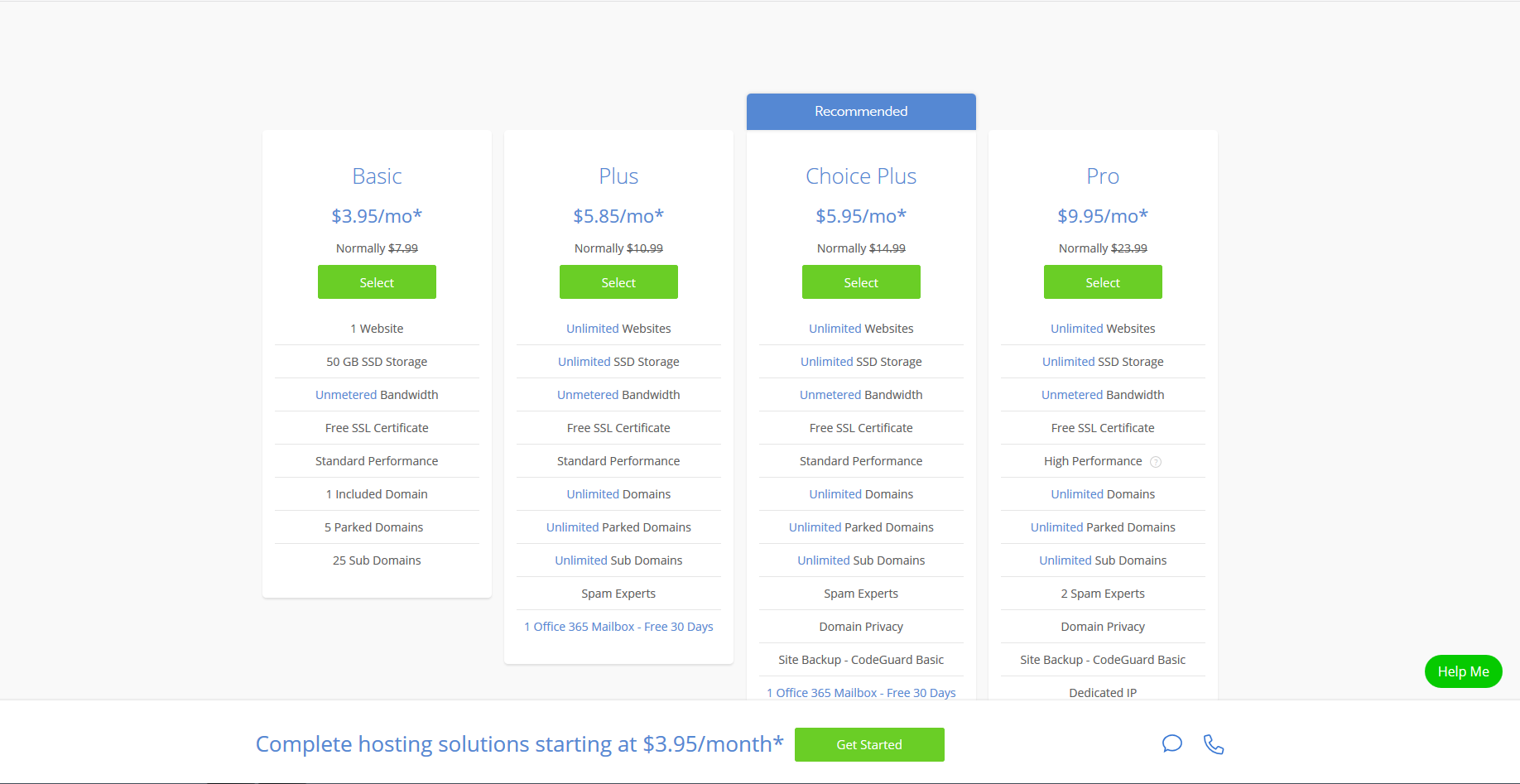Open Choice Plus Office 365 Mailbox link
Image resolution: width=1520 pixels, height=784 pixels.
(x=861, y=693)
